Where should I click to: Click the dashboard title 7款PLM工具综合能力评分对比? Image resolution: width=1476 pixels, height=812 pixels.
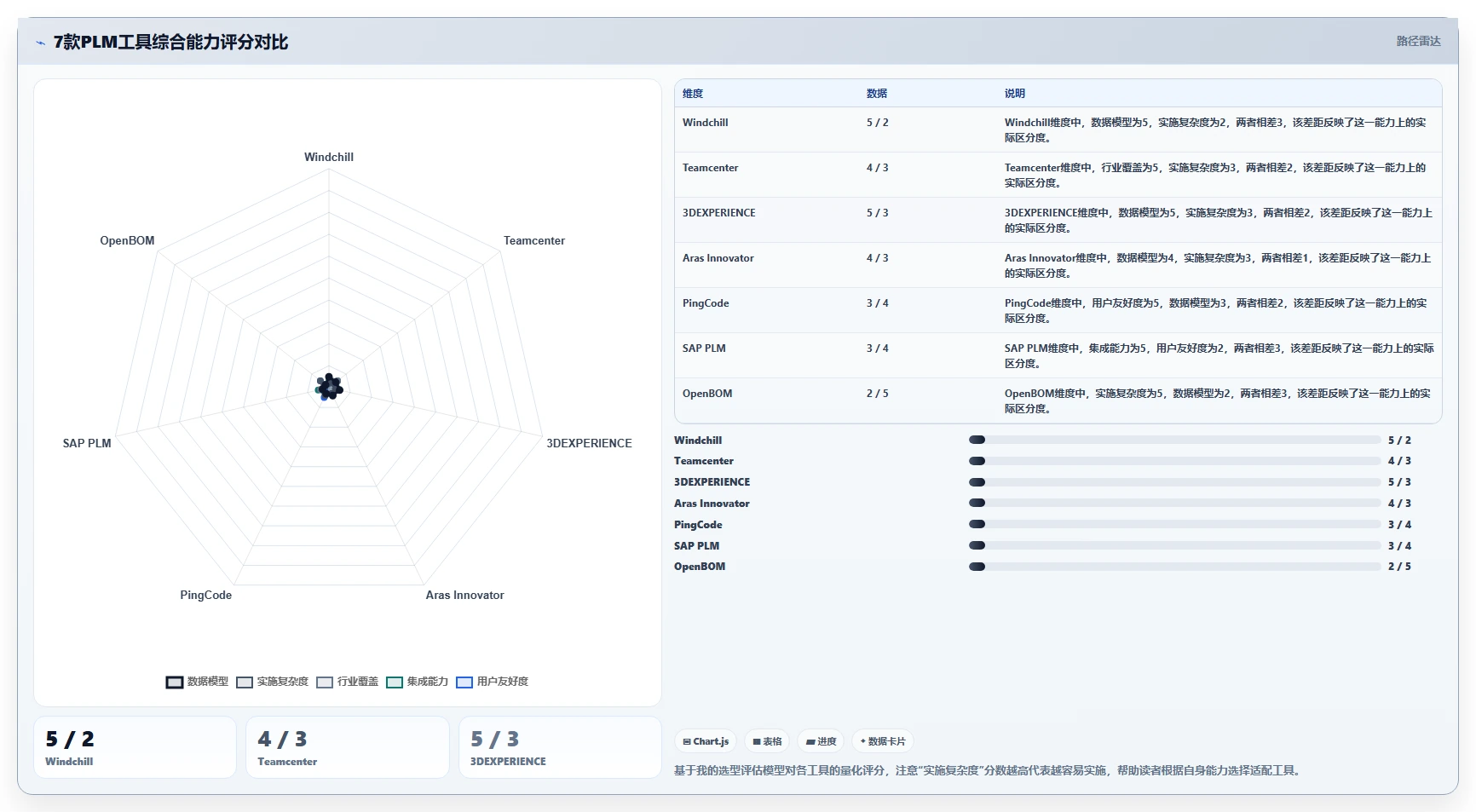(x=170, y=42)
